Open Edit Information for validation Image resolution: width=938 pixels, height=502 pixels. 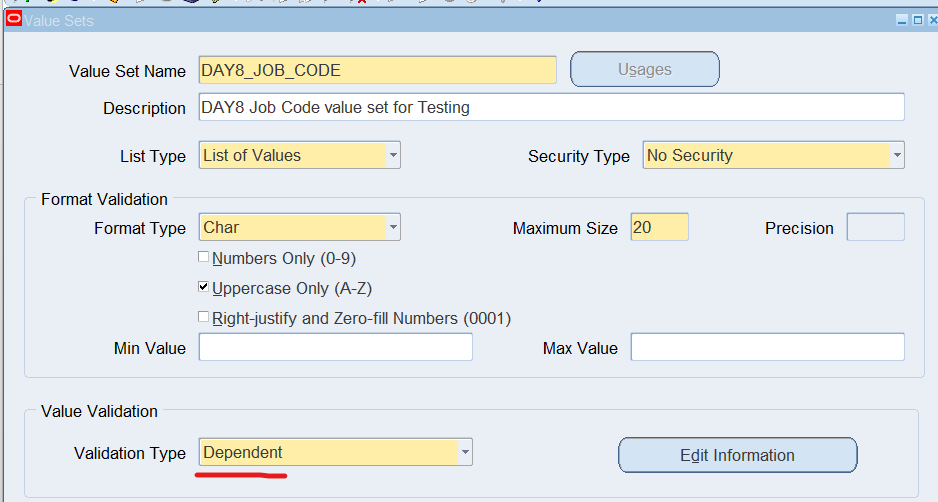coord(738,455)
